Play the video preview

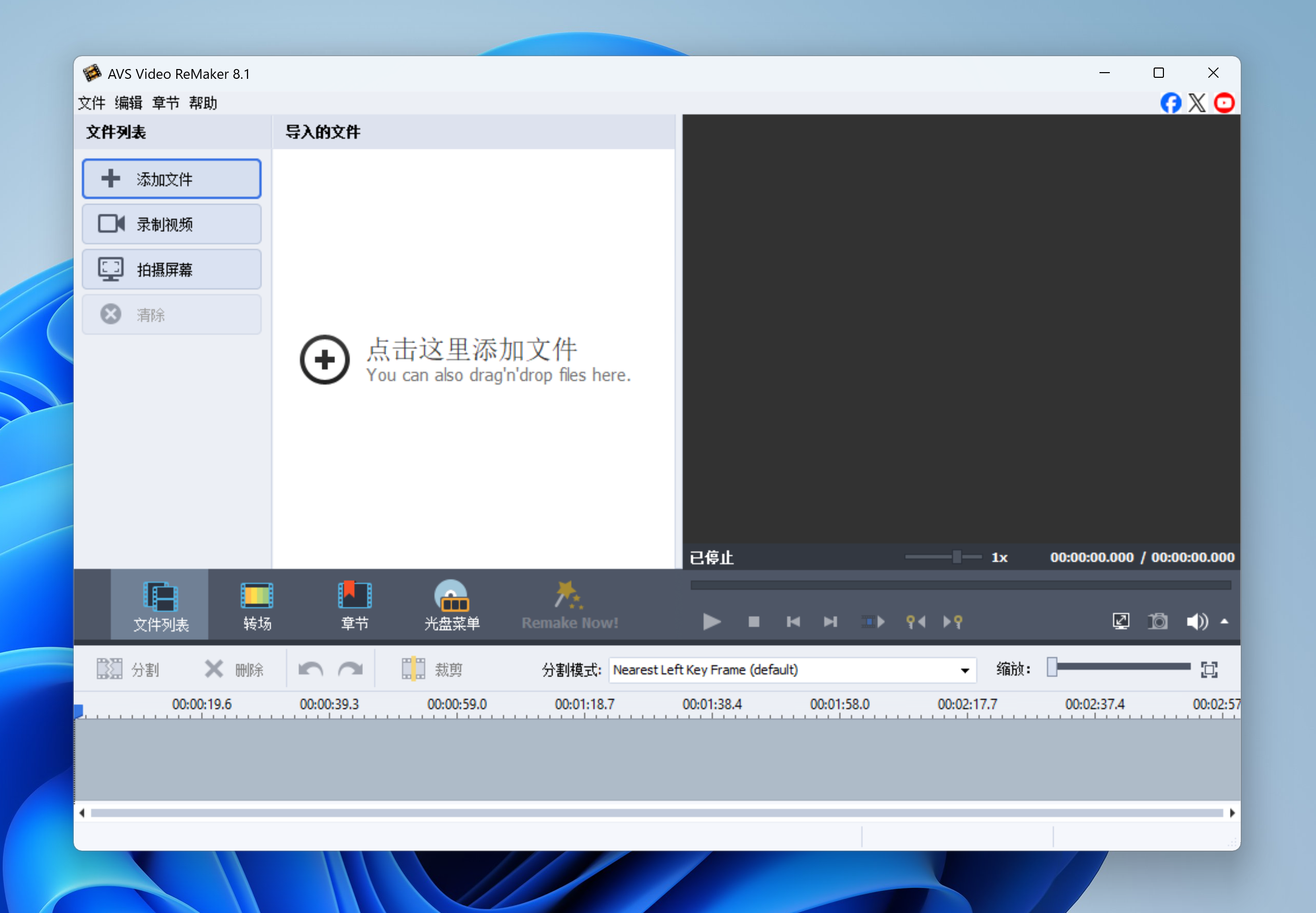[x=712, y=621]
